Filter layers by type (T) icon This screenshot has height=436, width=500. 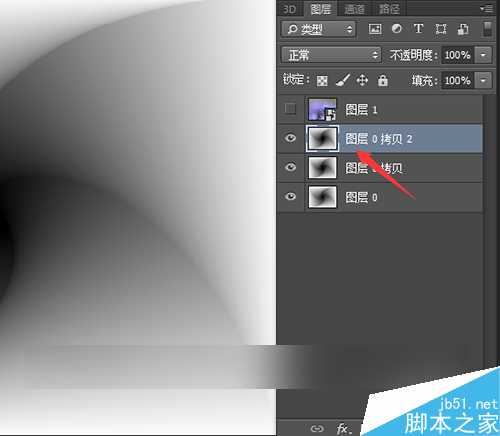tap(418, 29)
